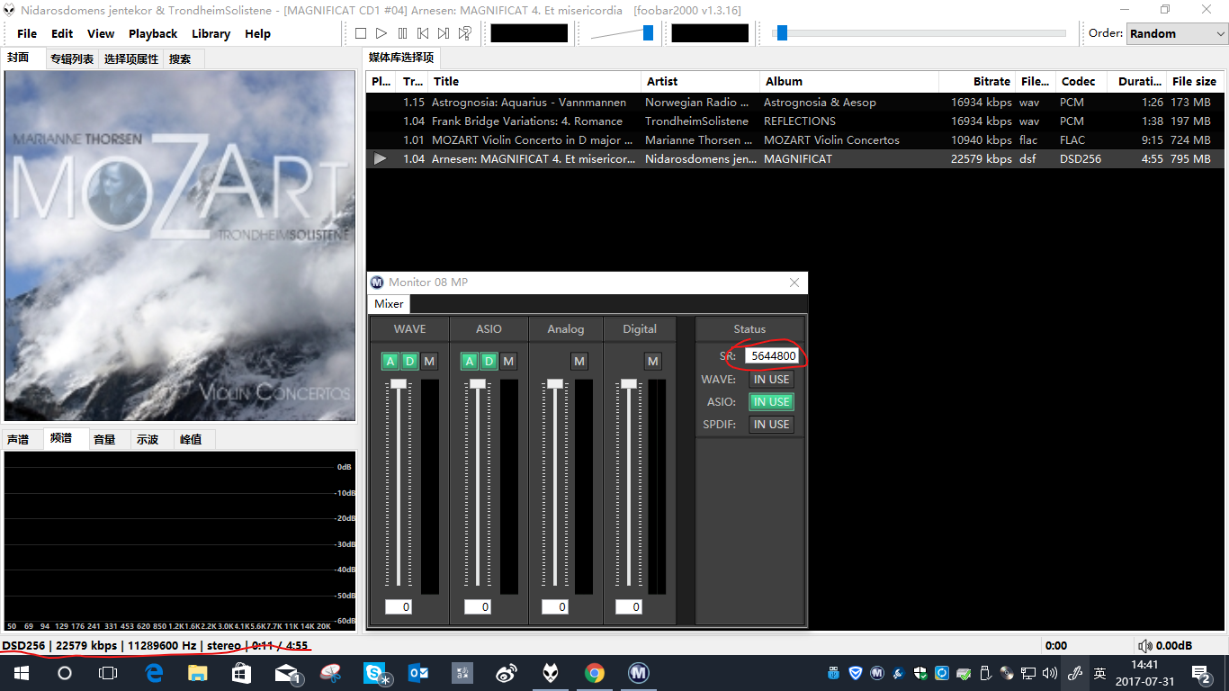The image size is (1229, 691).
Task: Switch to the 声谱 visualization tab
Action: click(x=18, y=439)
